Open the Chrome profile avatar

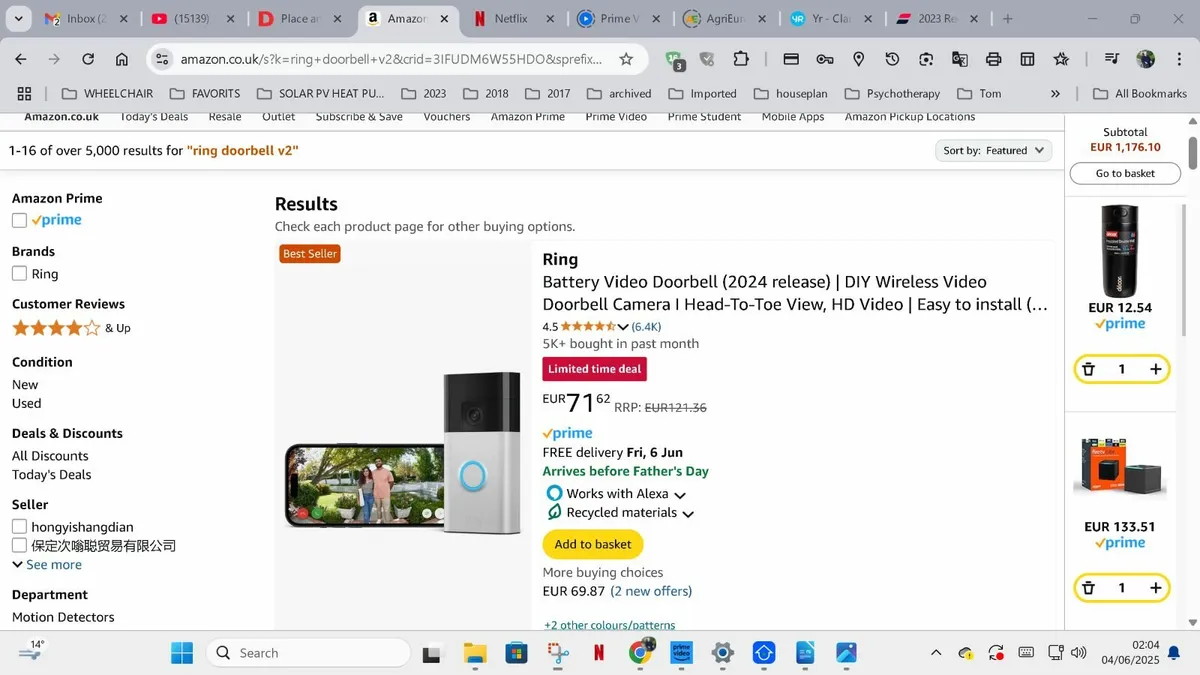(1146, 59)
